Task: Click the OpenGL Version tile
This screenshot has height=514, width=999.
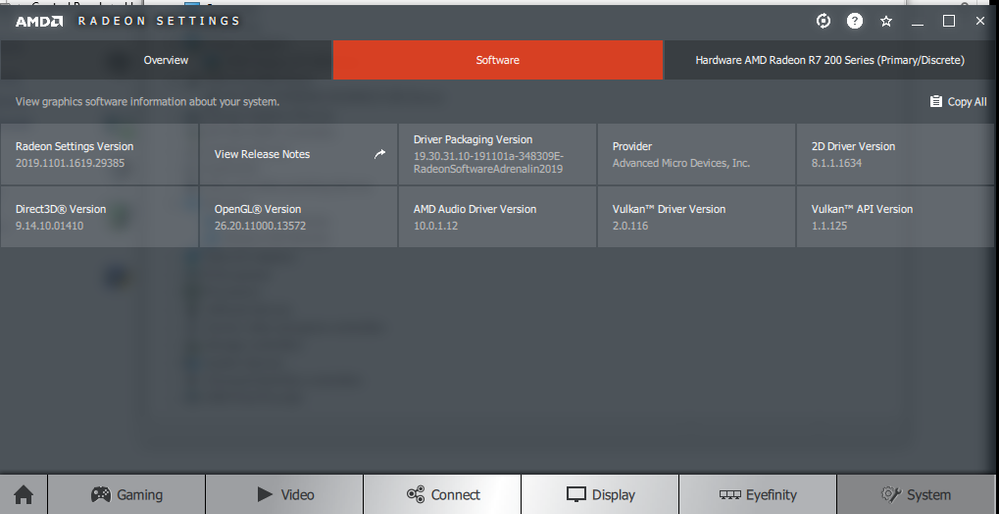Action: click(x=298, y=217)
